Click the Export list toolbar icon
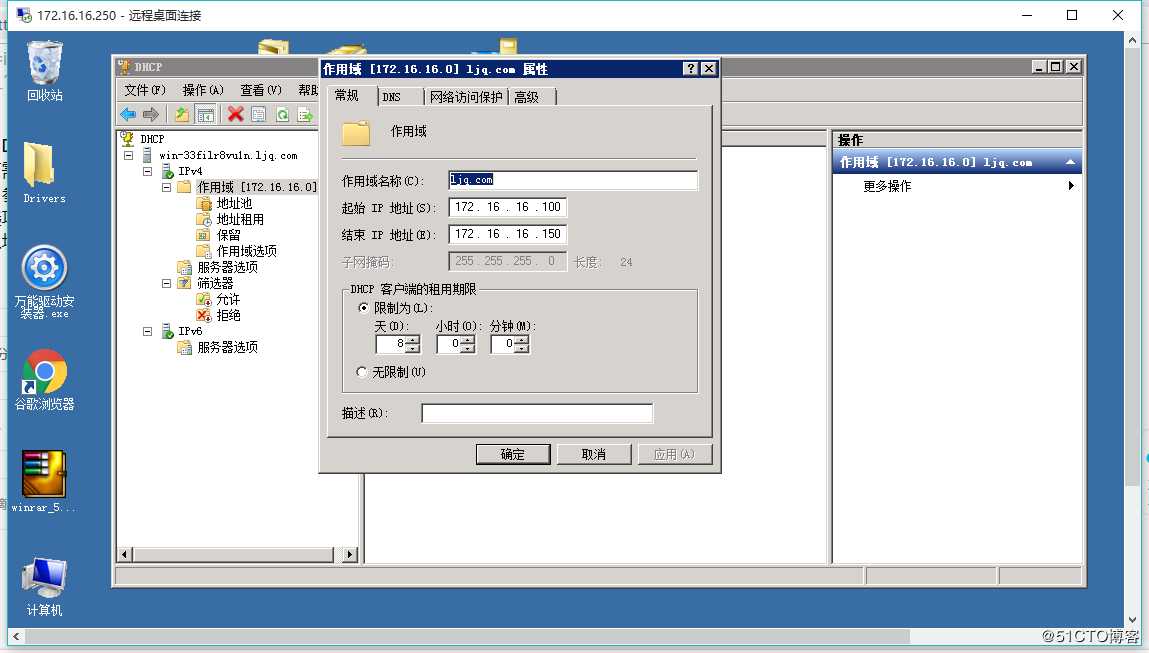 305,114
